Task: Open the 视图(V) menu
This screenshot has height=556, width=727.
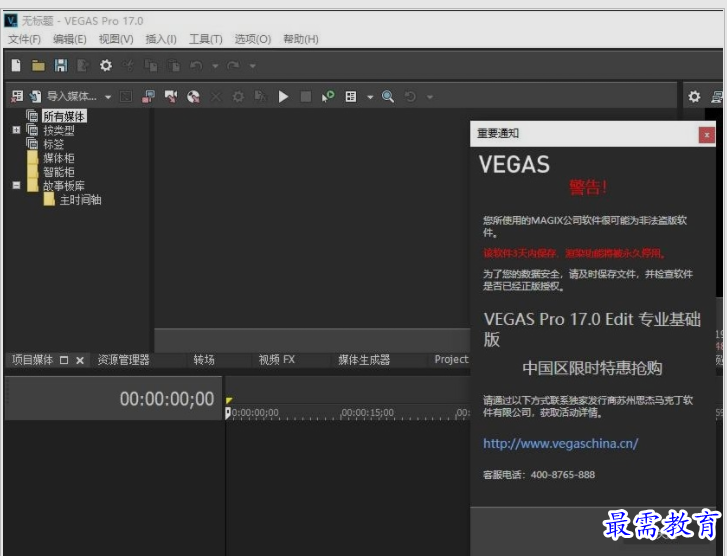Action: [116, 39]
